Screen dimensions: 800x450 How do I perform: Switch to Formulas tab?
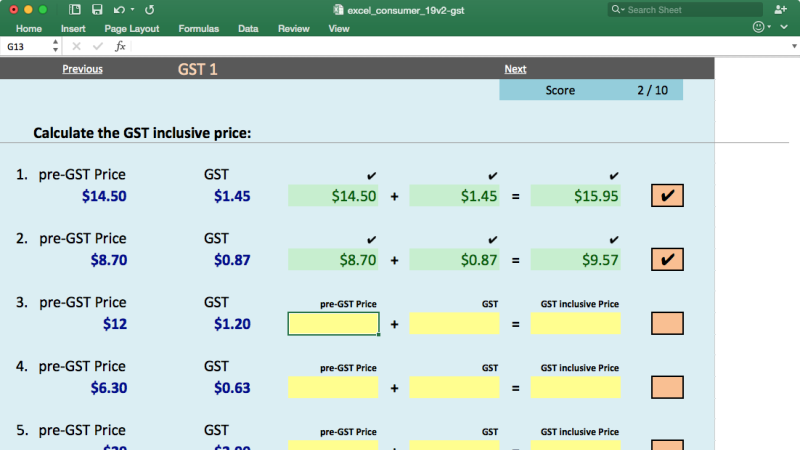(198, 29)
